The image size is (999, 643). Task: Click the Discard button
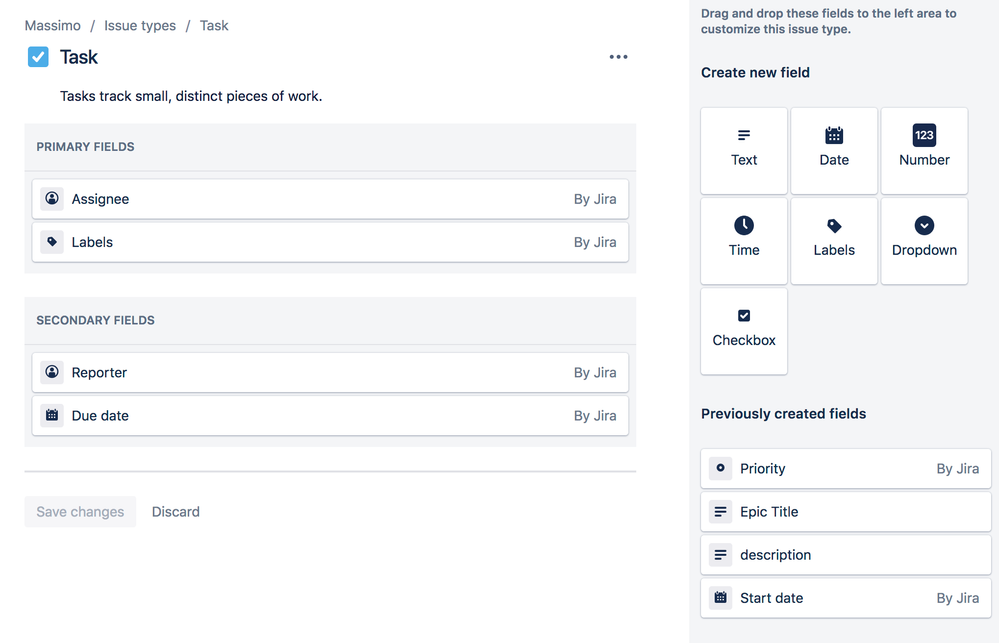175,511
